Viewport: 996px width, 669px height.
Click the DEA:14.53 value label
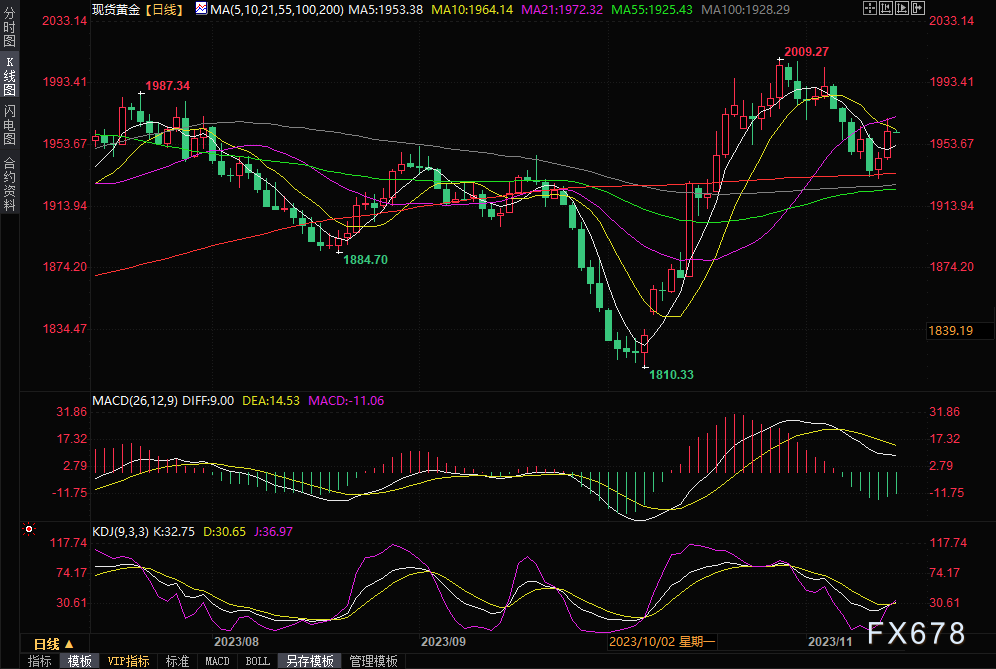point(271,401)
